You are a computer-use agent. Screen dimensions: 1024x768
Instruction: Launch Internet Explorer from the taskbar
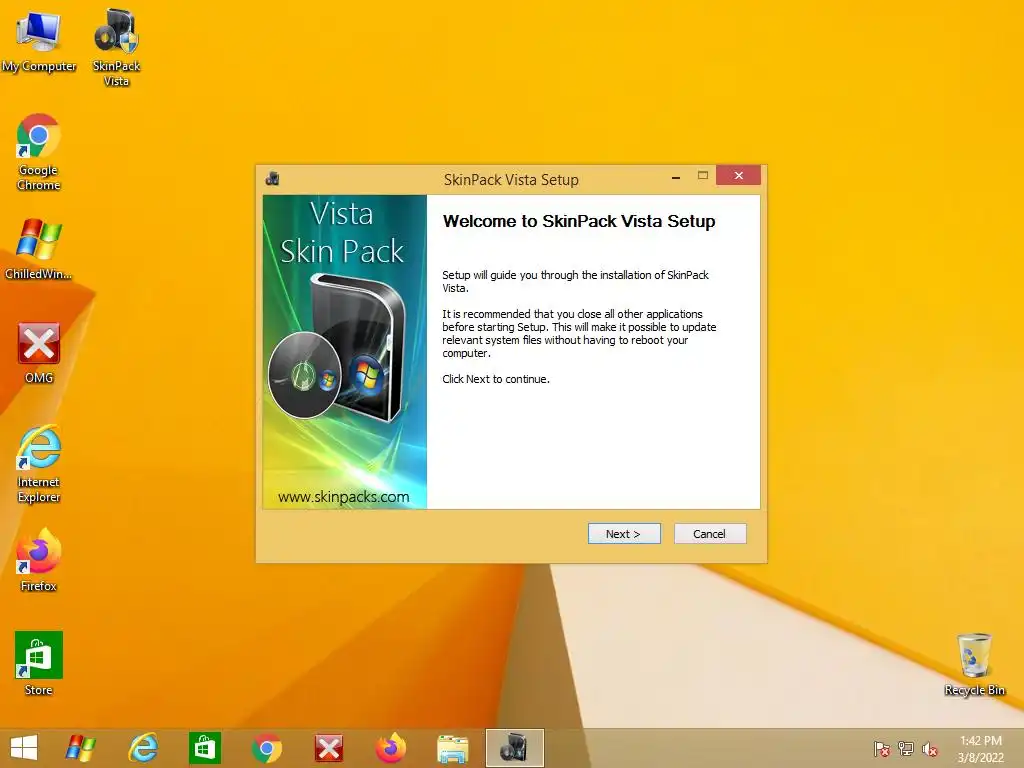(143, 748)
